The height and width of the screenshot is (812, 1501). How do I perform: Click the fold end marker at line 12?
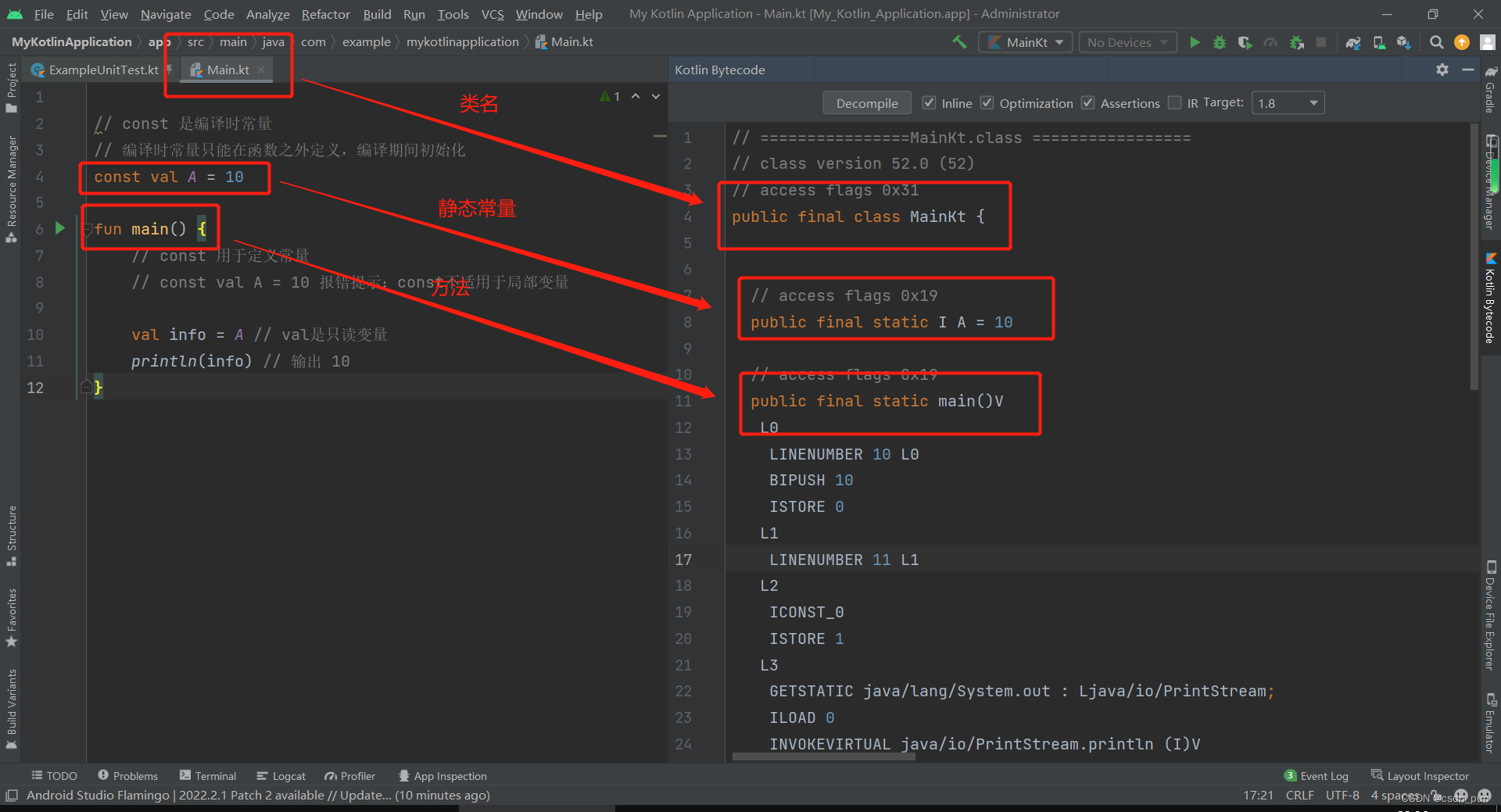[x=87, y=387]
